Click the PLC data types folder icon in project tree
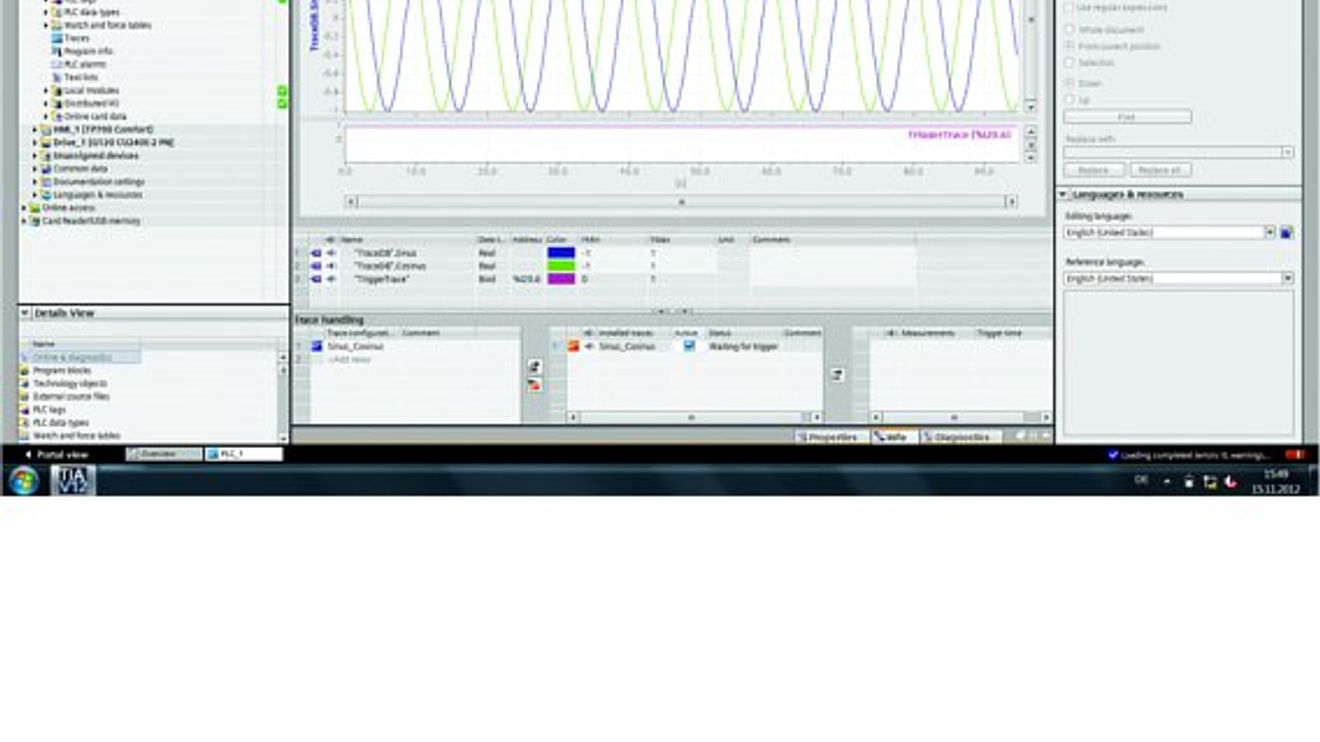Screen dimensions: 1320x742 point(57,12)
